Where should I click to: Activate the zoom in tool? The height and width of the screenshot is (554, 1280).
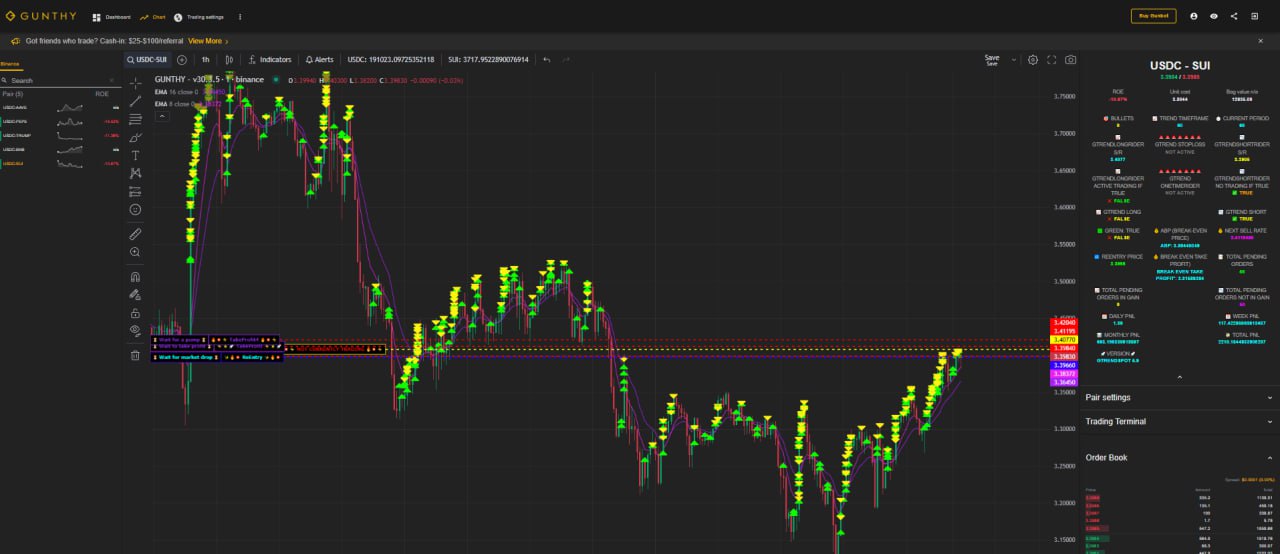point(135,252)
